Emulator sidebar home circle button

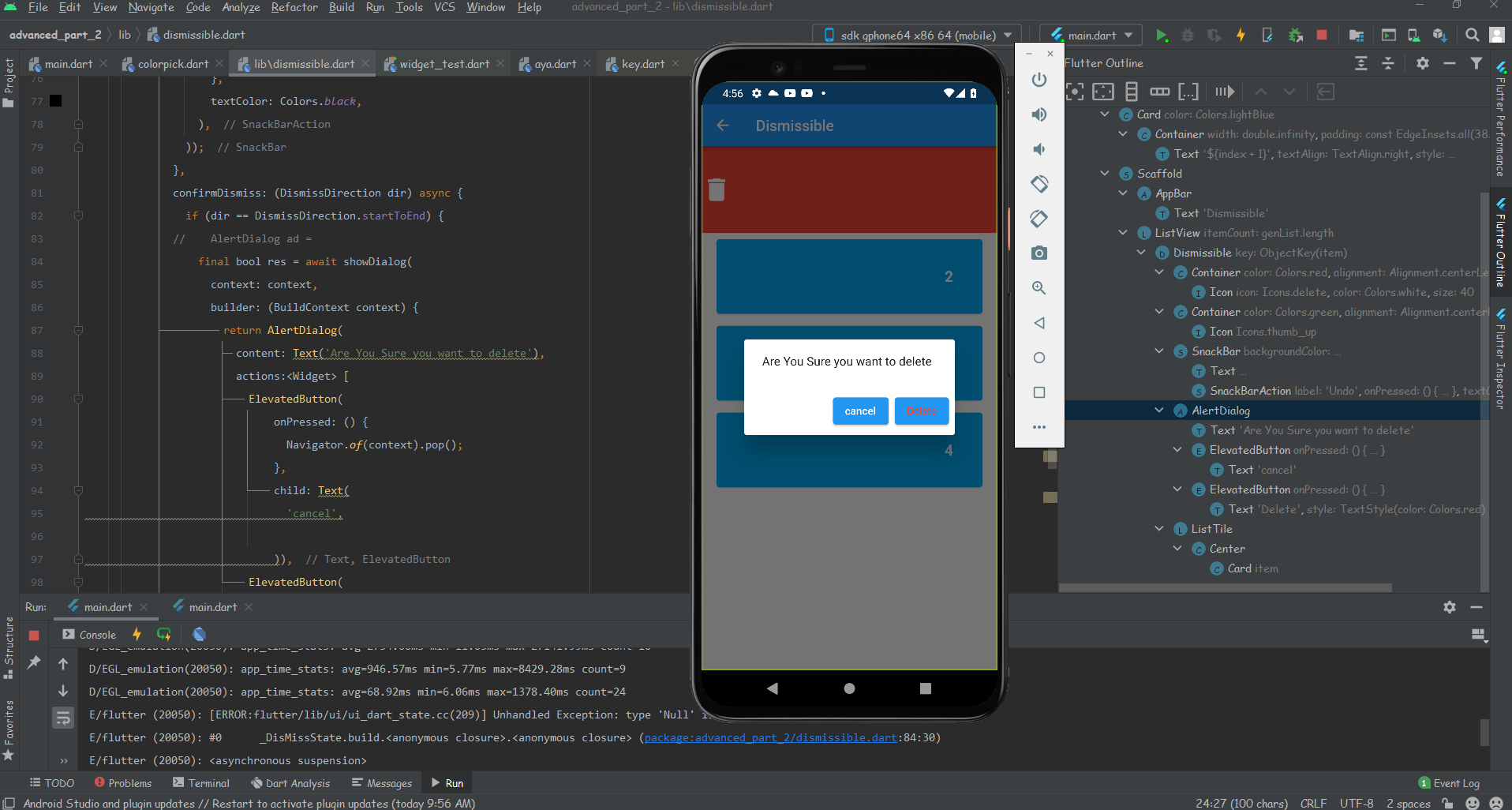click(1039, 358)
